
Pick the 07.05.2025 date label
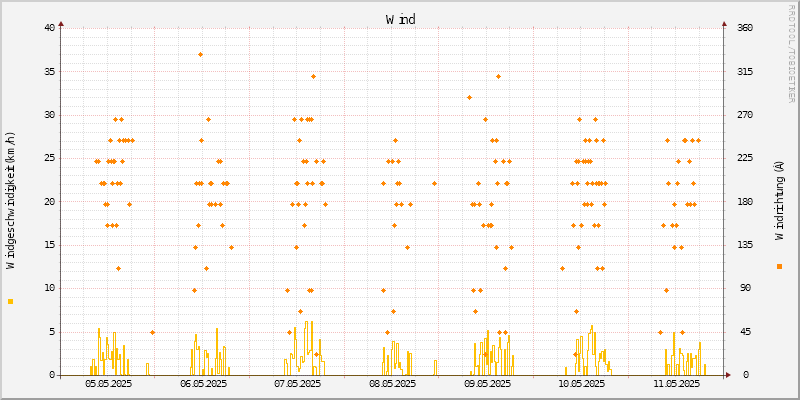297,383
